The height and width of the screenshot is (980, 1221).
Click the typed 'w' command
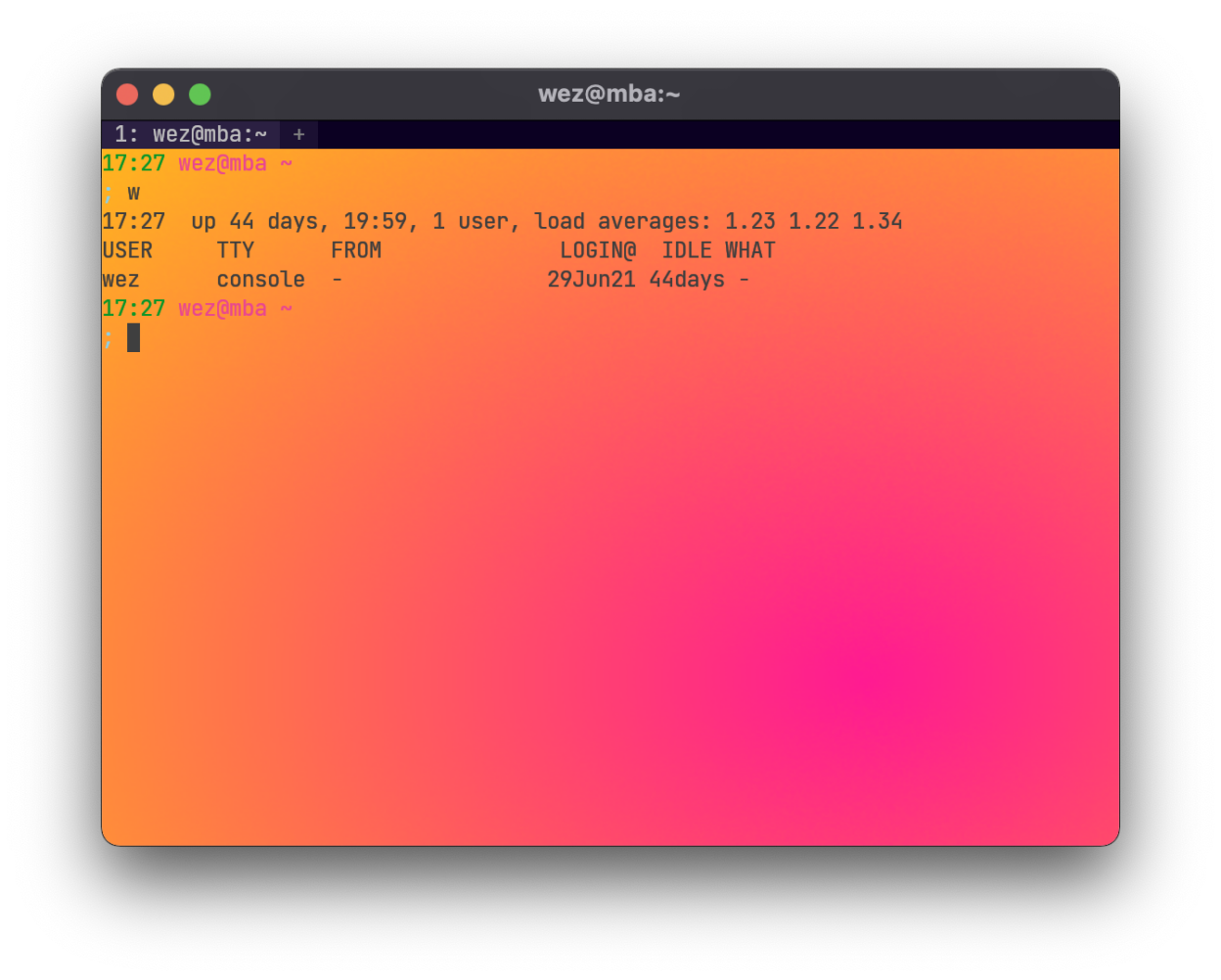point(134,193)
